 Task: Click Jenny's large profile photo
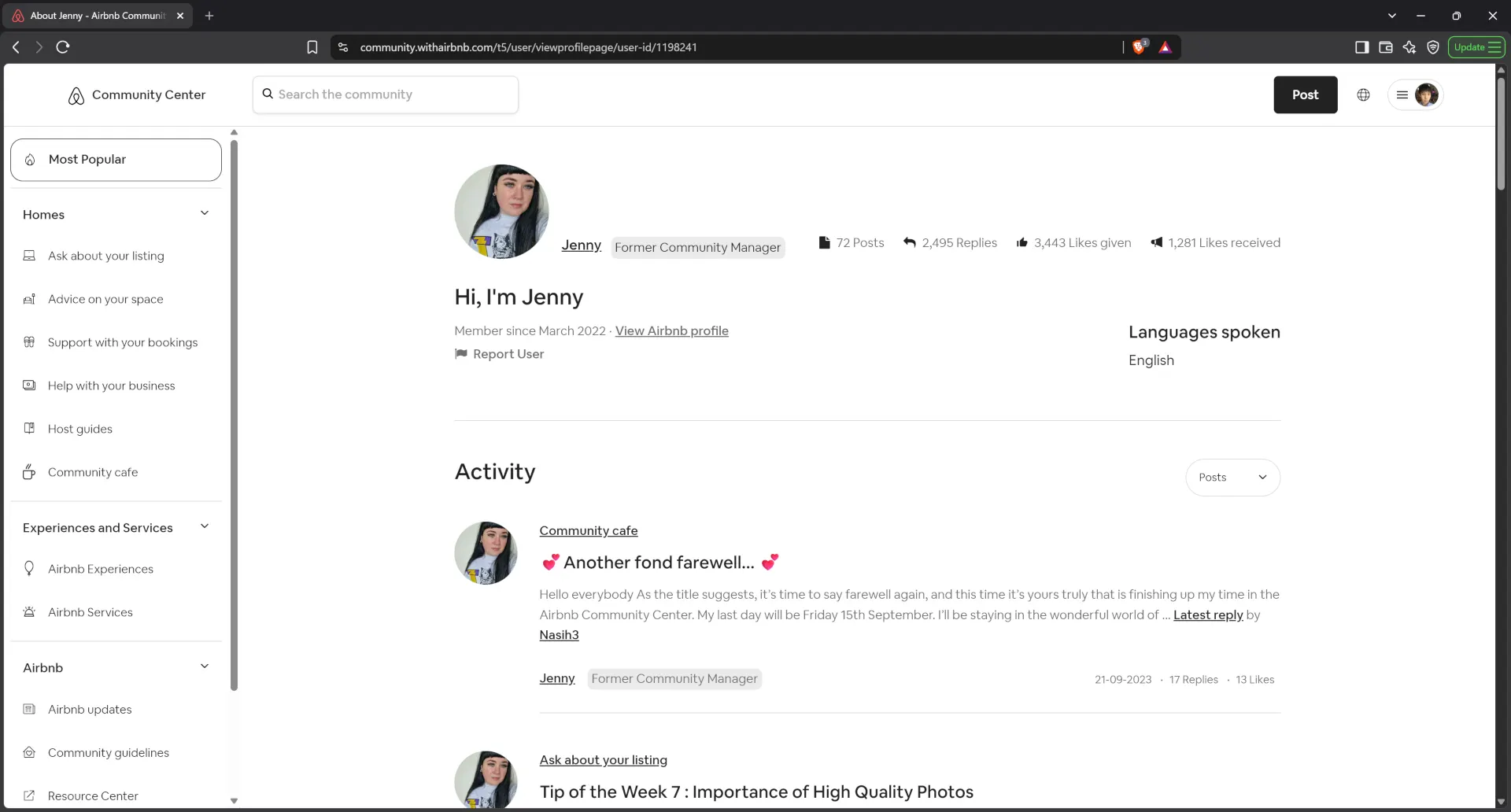click(501, 212)
